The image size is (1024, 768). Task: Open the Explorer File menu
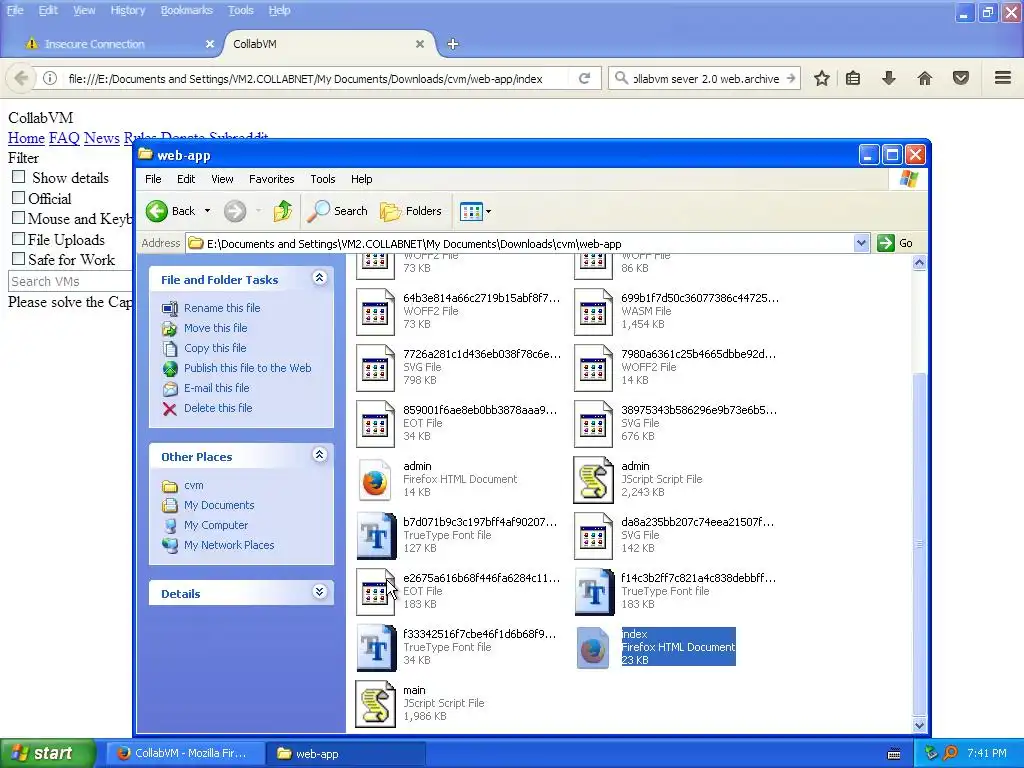[x=153, y=179]
